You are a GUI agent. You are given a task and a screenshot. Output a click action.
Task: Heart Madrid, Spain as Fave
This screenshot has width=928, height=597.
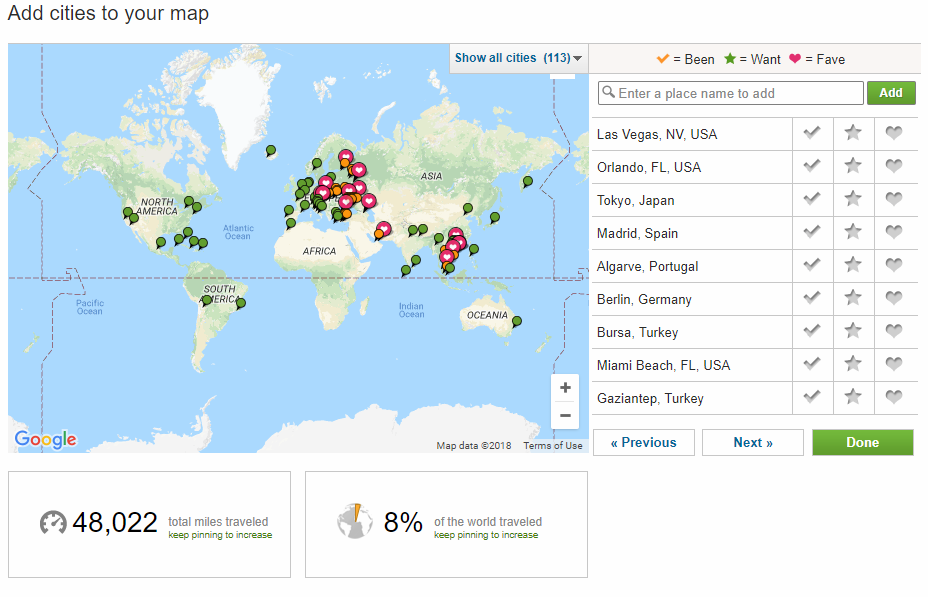click(894, 232)
